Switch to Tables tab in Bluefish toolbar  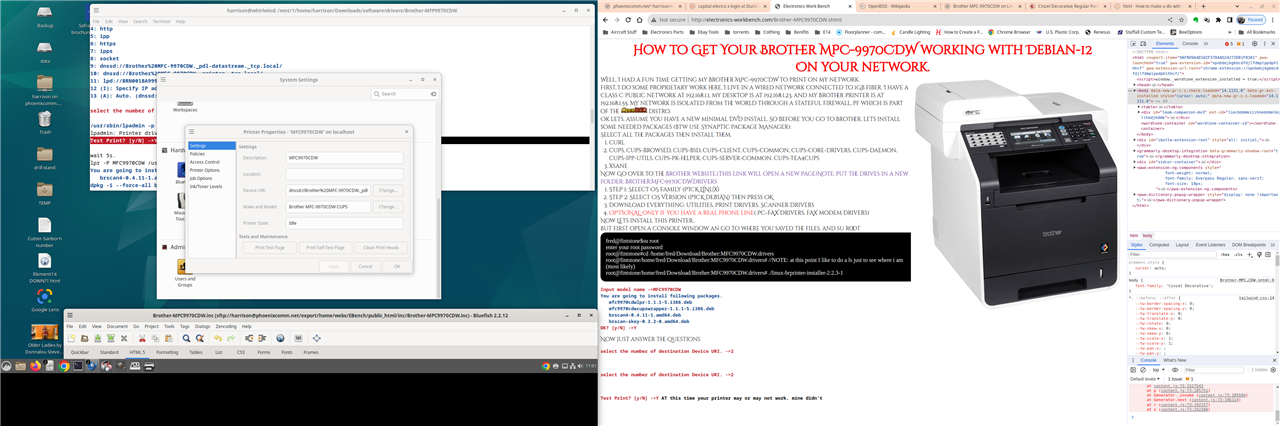(195, 352)
